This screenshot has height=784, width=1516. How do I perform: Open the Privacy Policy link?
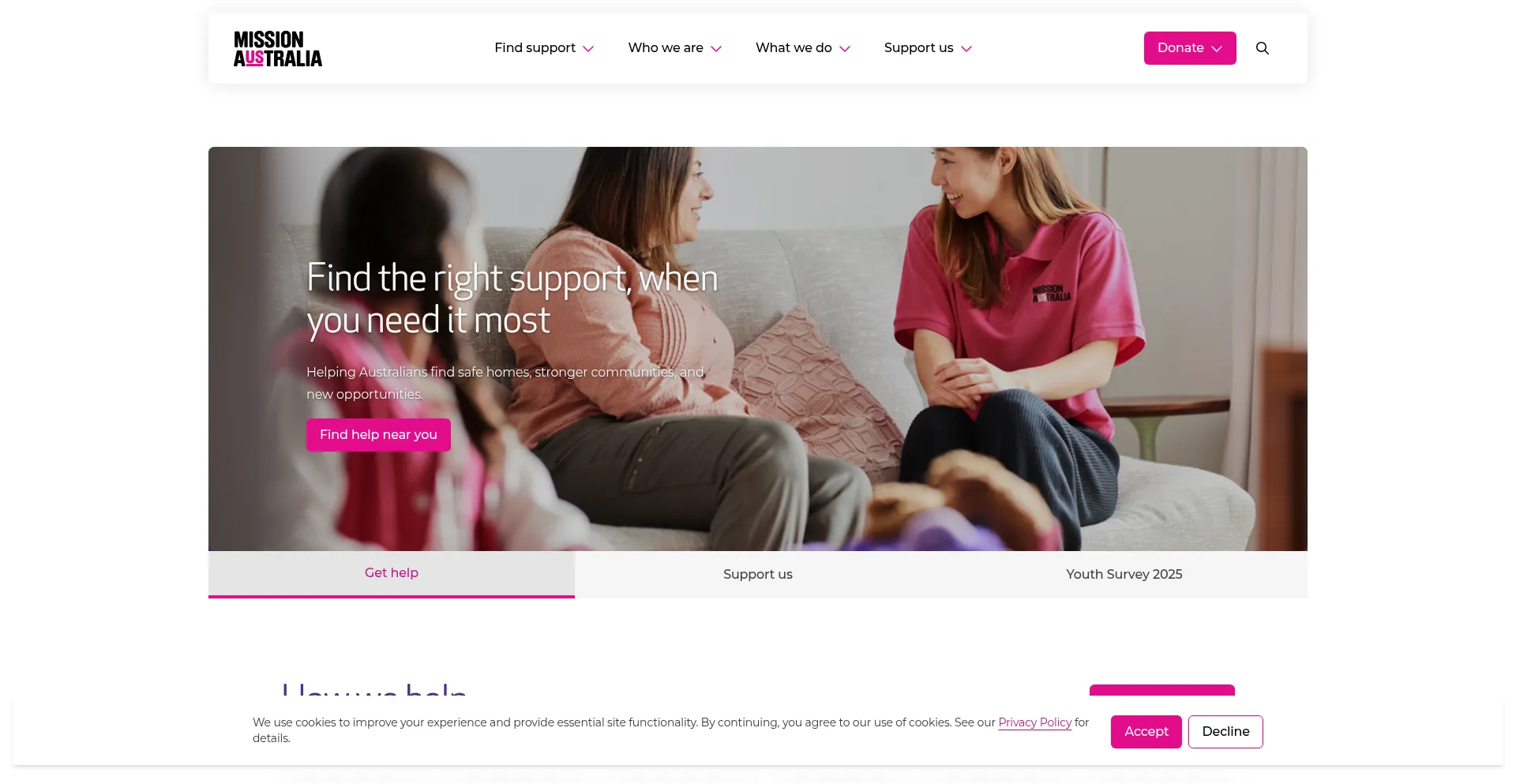point(1034,722)
